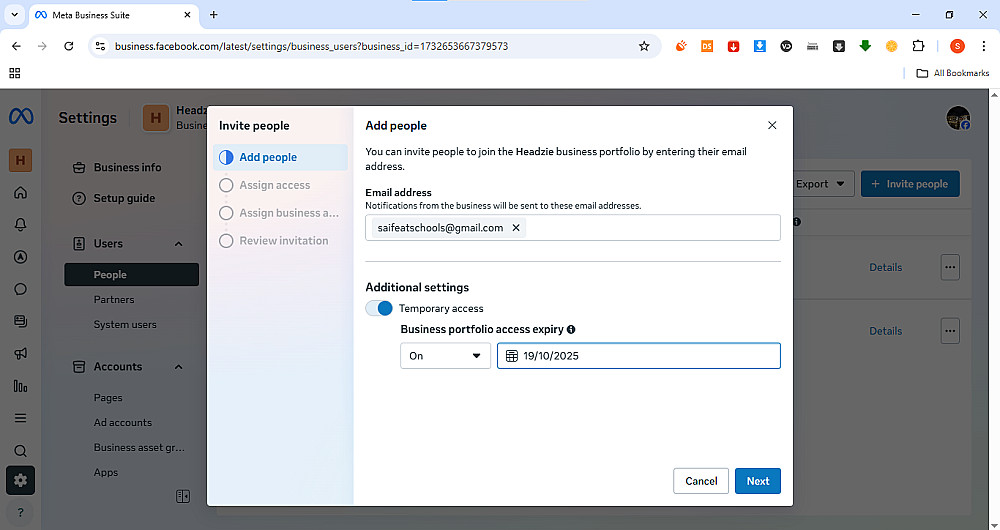Go to Business info settings
Screen dimensions: 1000x530
coord(127,167)
